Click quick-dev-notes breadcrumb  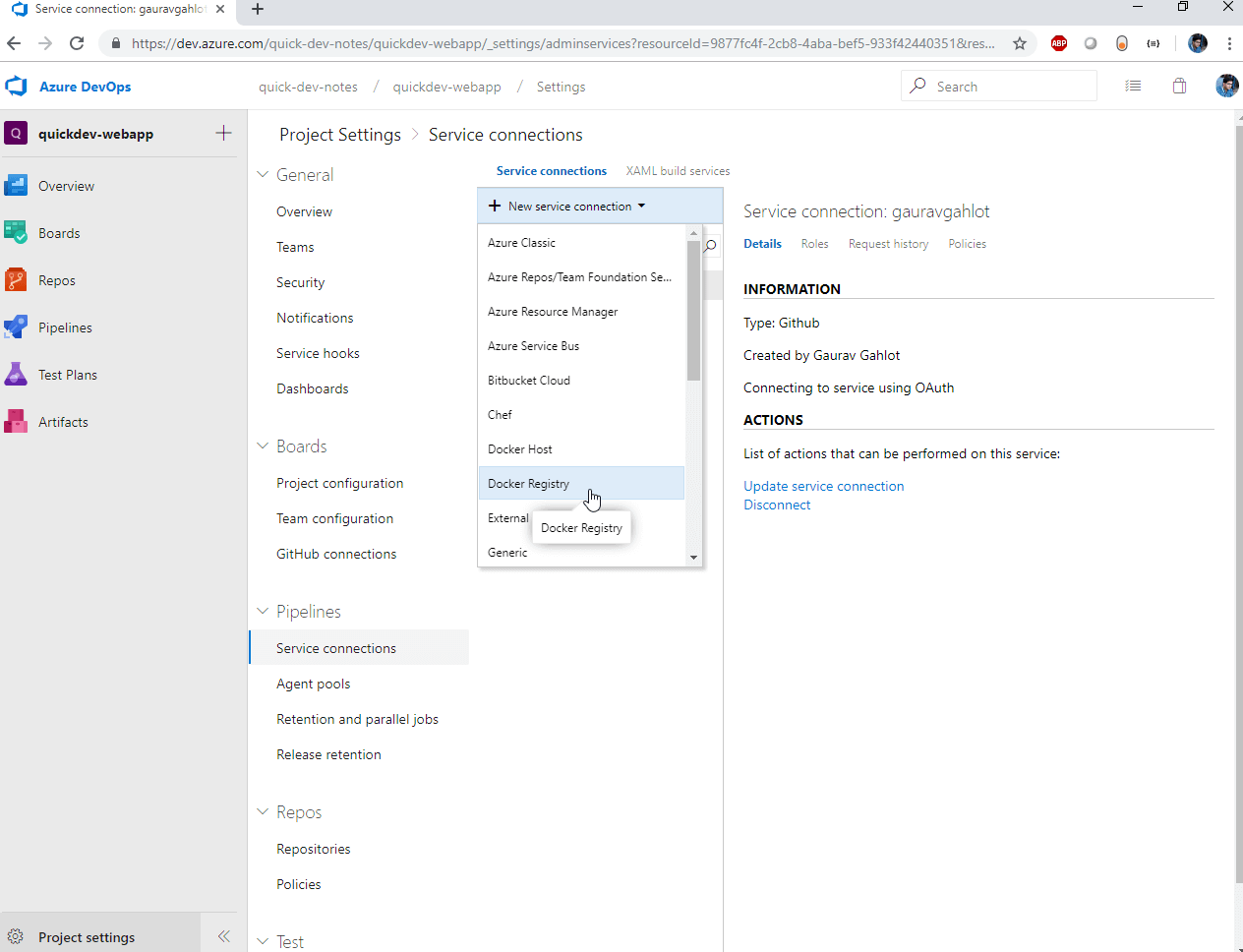click(x=308, y=87)
